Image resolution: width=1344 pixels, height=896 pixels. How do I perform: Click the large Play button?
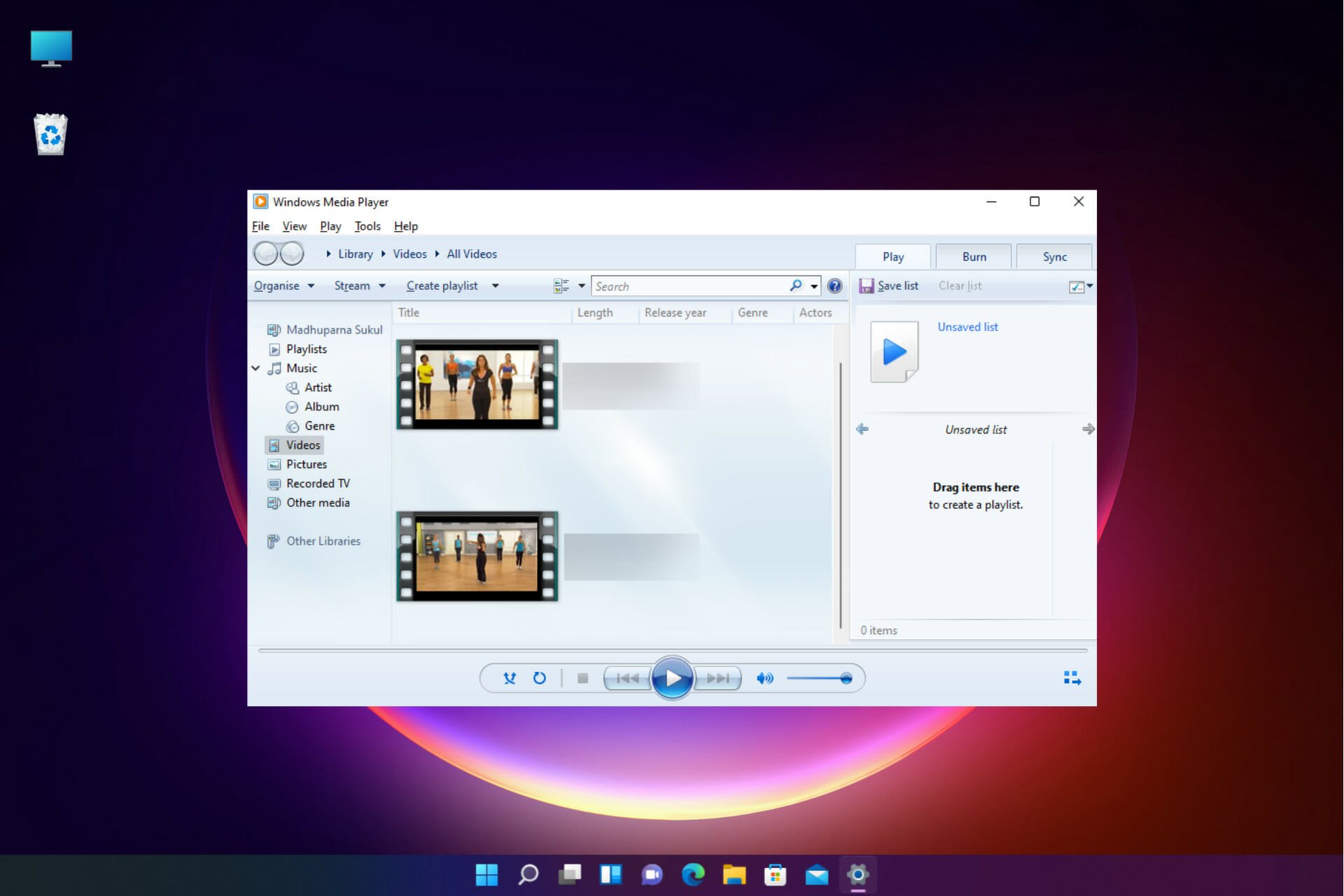pos(672,678)
